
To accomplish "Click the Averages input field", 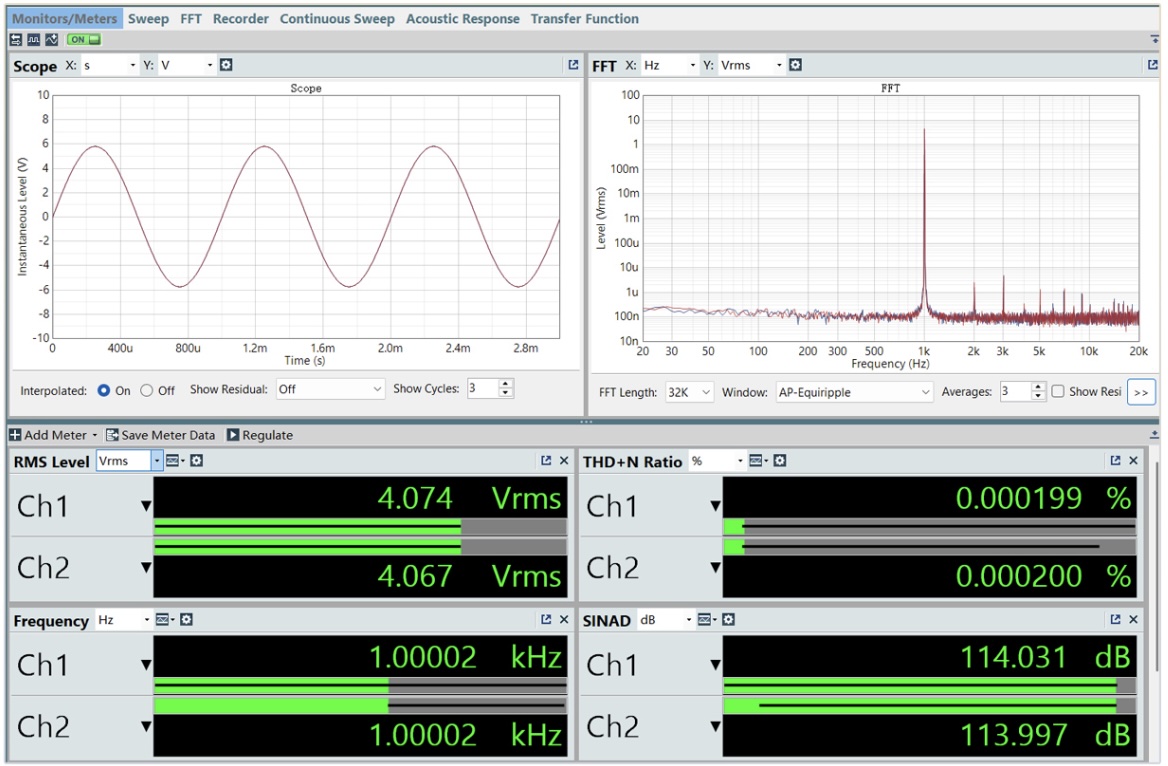I will [1016, 392].
